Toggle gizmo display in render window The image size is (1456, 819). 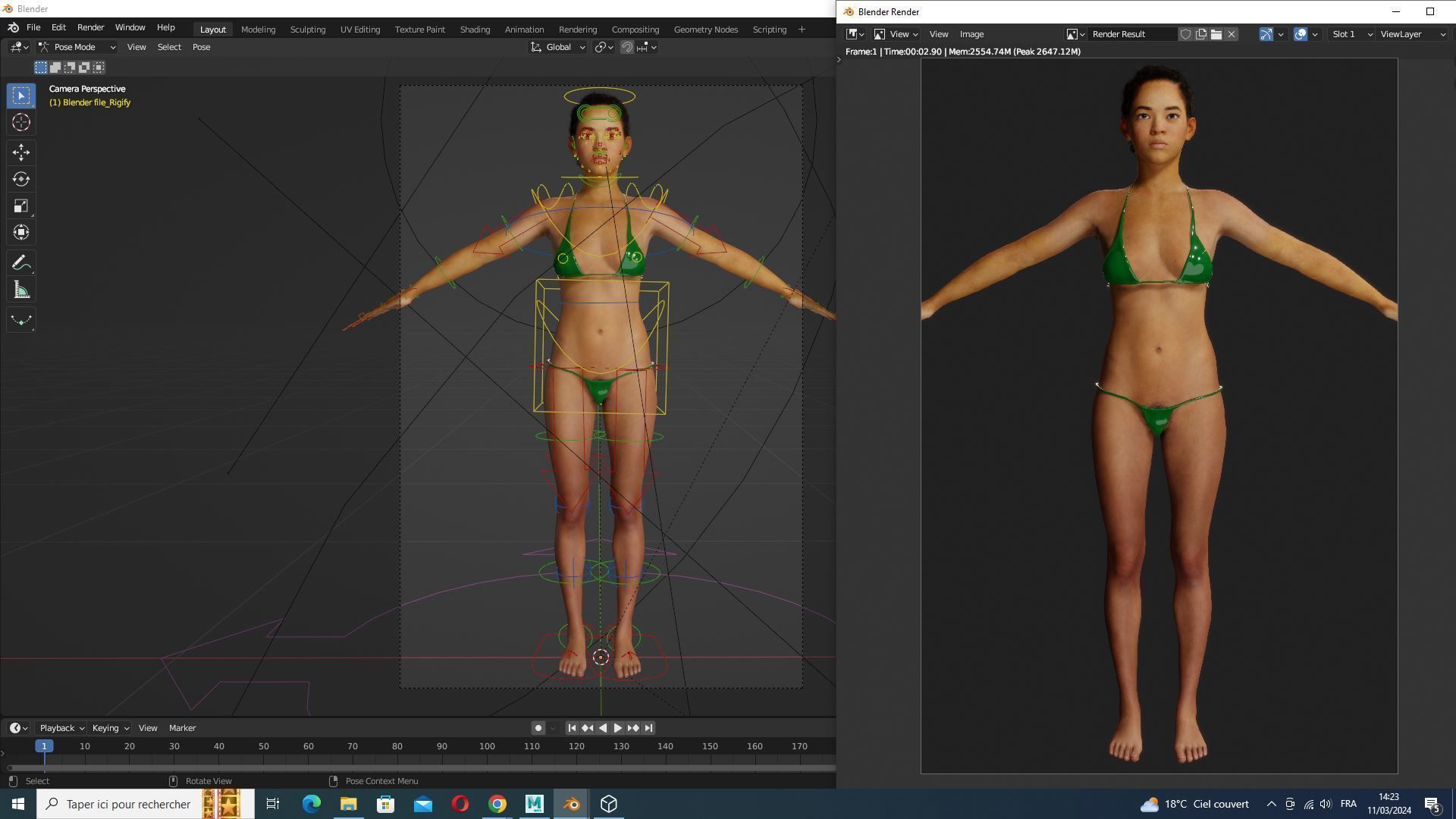coord(1266,34)
